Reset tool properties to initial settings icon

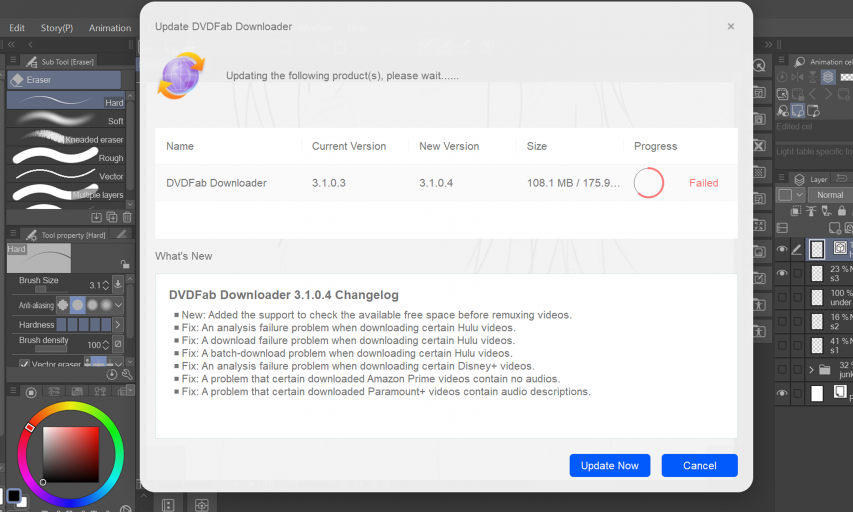pos(112,374)
